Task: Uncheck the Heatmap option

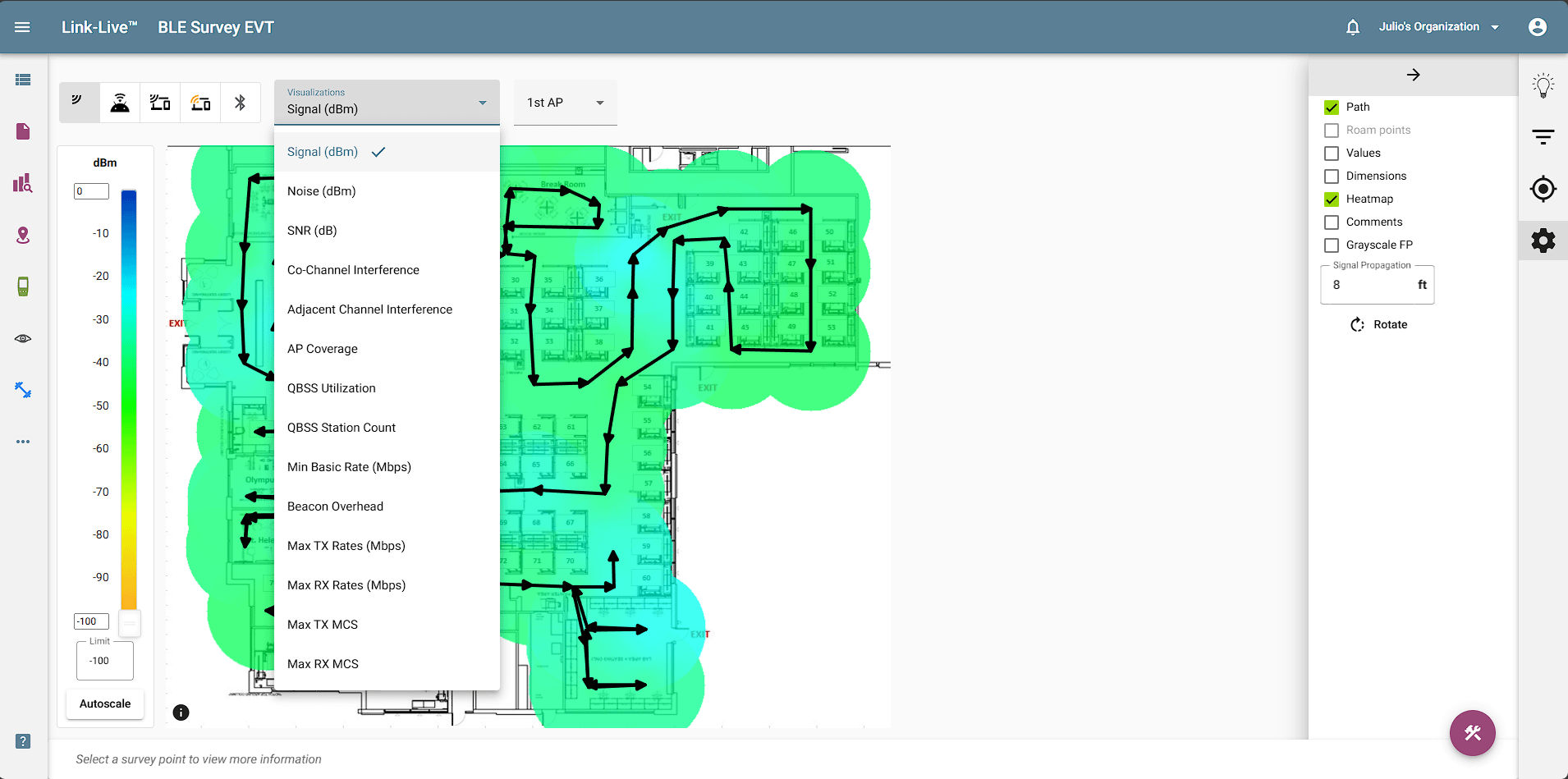Action: (1331, 199)
